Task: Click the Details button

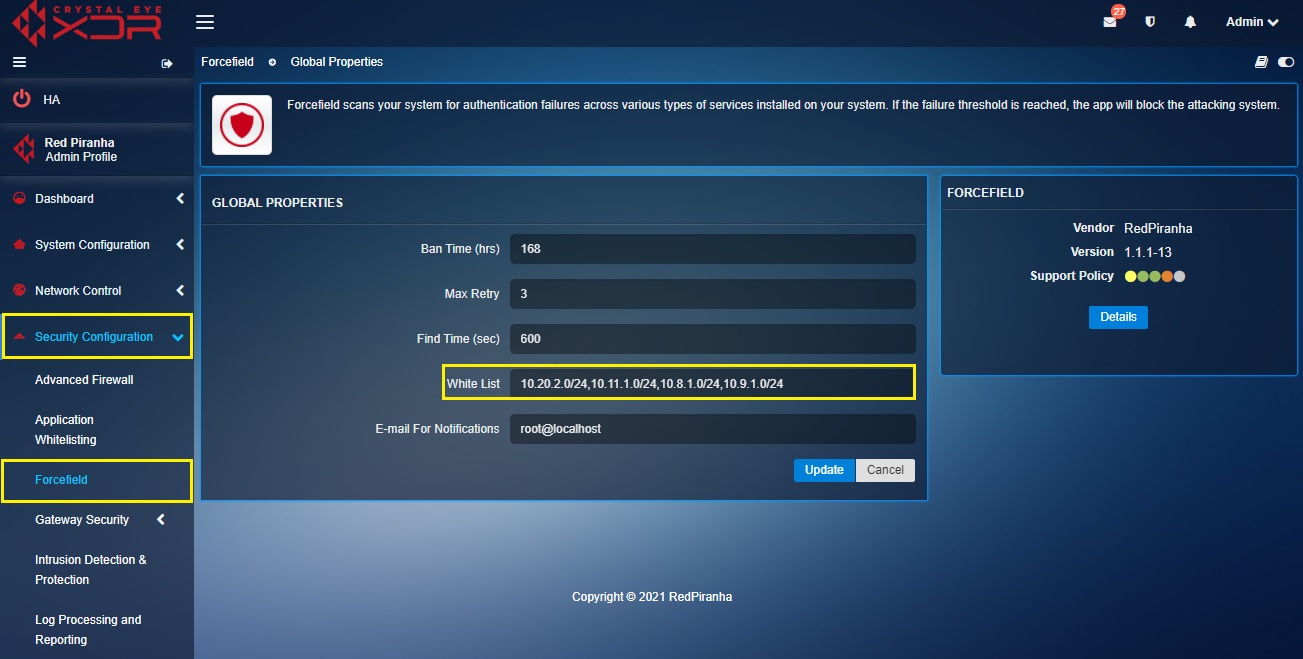Action: 1118,317
